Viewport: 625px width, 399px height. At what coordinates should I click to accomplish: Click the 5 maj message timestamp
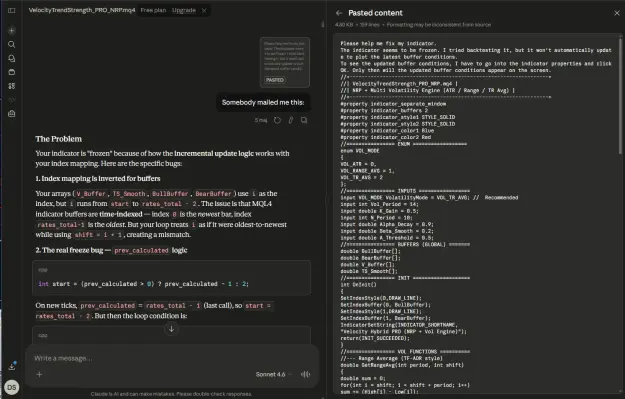click(x=261, y=120)
